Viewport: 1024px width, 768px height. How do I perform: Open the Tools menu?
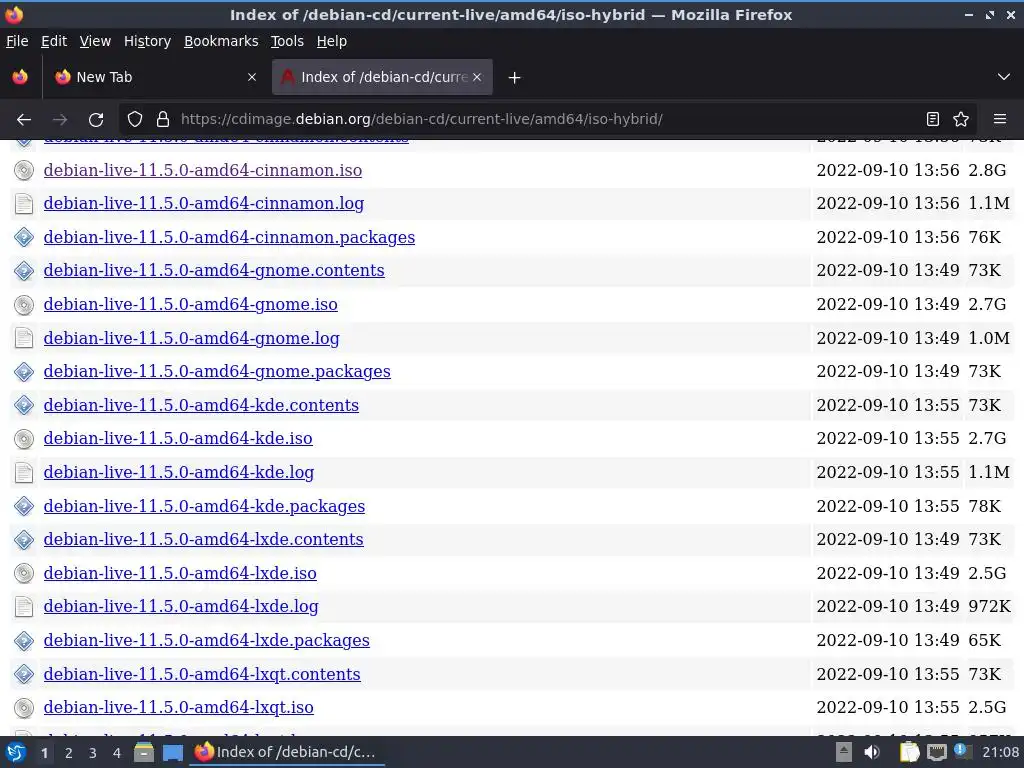(287, 41)
